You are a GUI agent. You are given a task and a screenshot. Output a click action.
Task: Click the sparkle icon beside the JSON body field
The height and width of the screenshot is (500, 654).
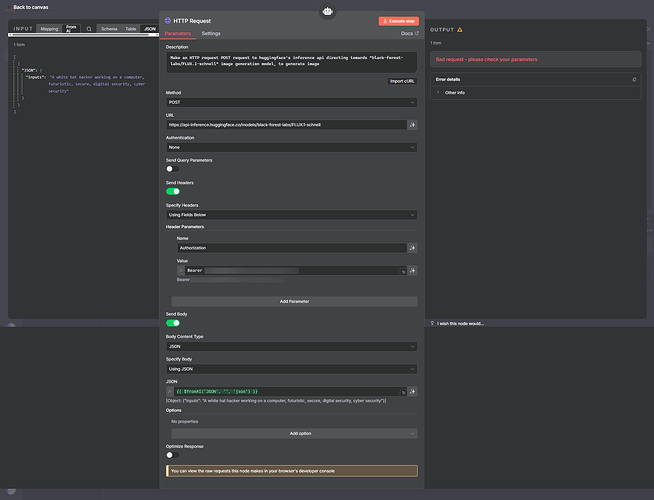(412, 390)
